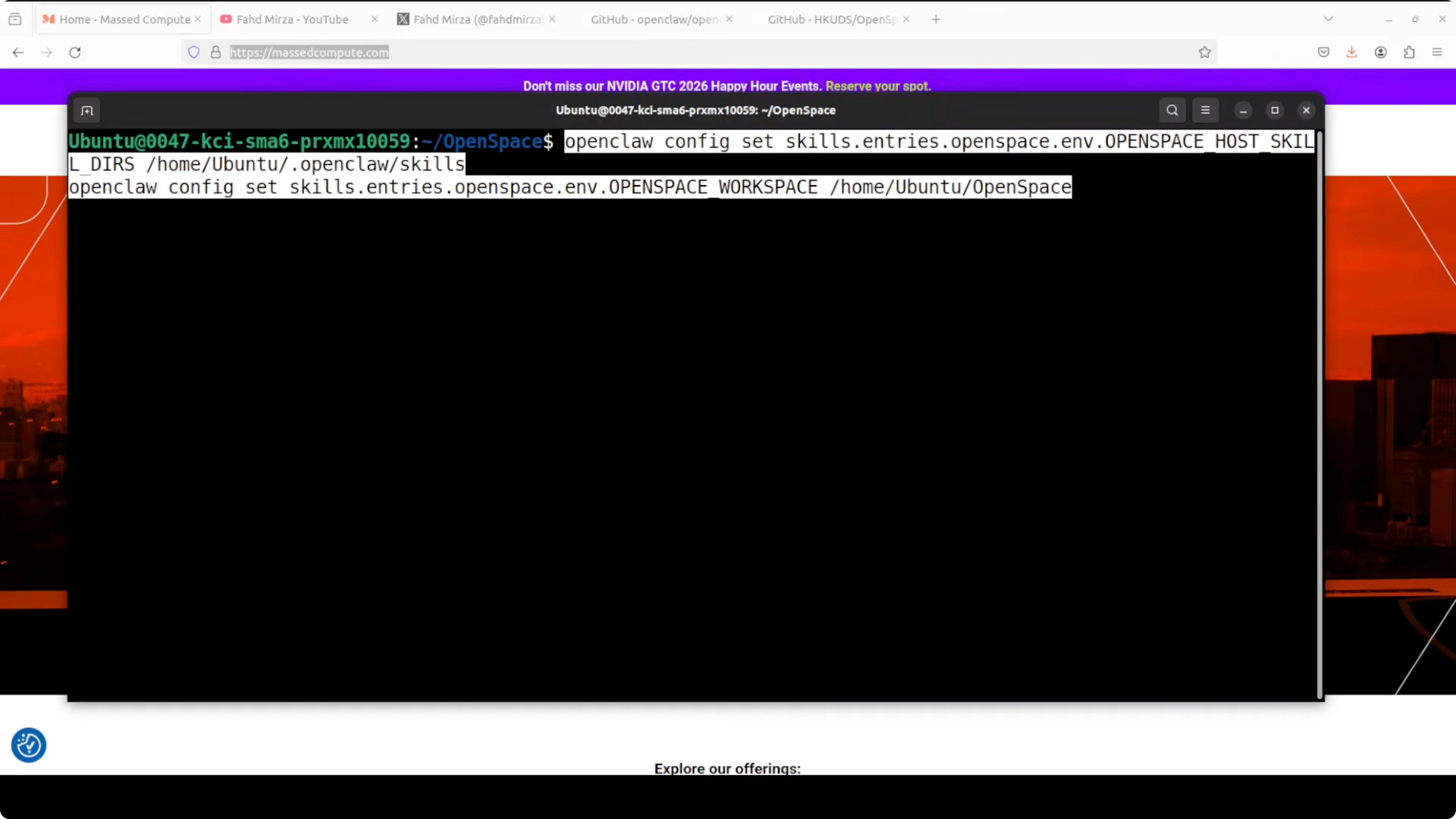This screenshot has height=819, width=1456.
Task: Close the GitHub HKUDS OpenSpace tab
Action: [x=906, y=19]
